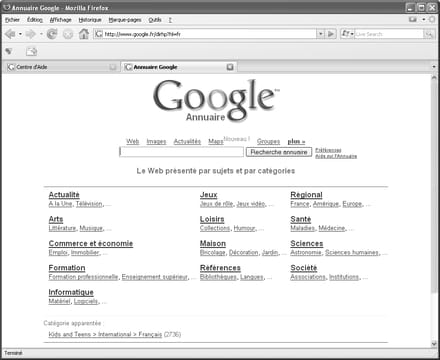The height and width of the screenshot is (360, 440).
Task: Click the Recherche annuaire button
Action: point(279,152)
